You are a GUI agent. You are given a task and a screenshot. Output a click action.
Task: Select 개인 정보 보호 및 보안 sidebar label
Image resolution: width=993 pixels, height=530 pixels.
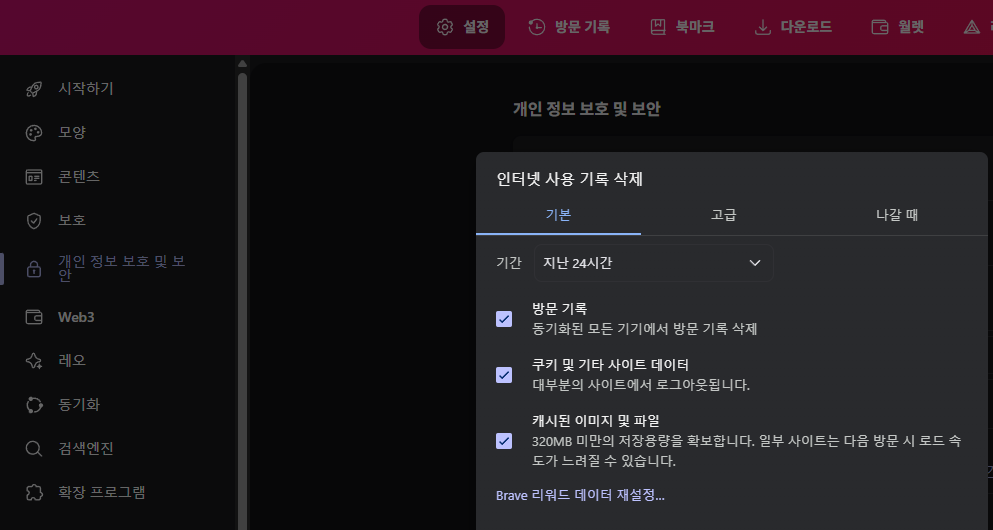(x=122, y=268)
